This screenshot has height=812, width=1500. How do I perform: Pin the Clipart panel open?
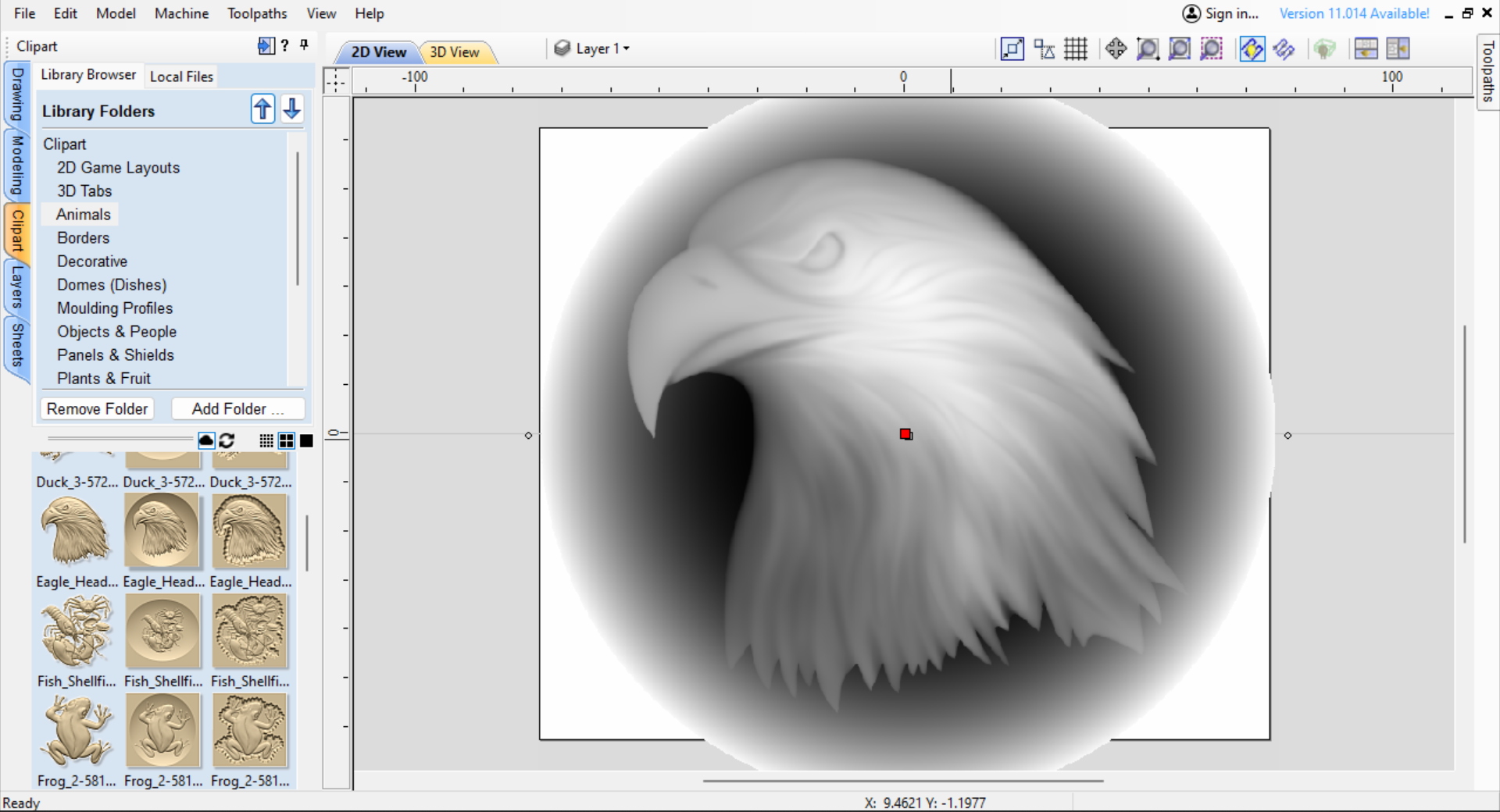point(305,46)
